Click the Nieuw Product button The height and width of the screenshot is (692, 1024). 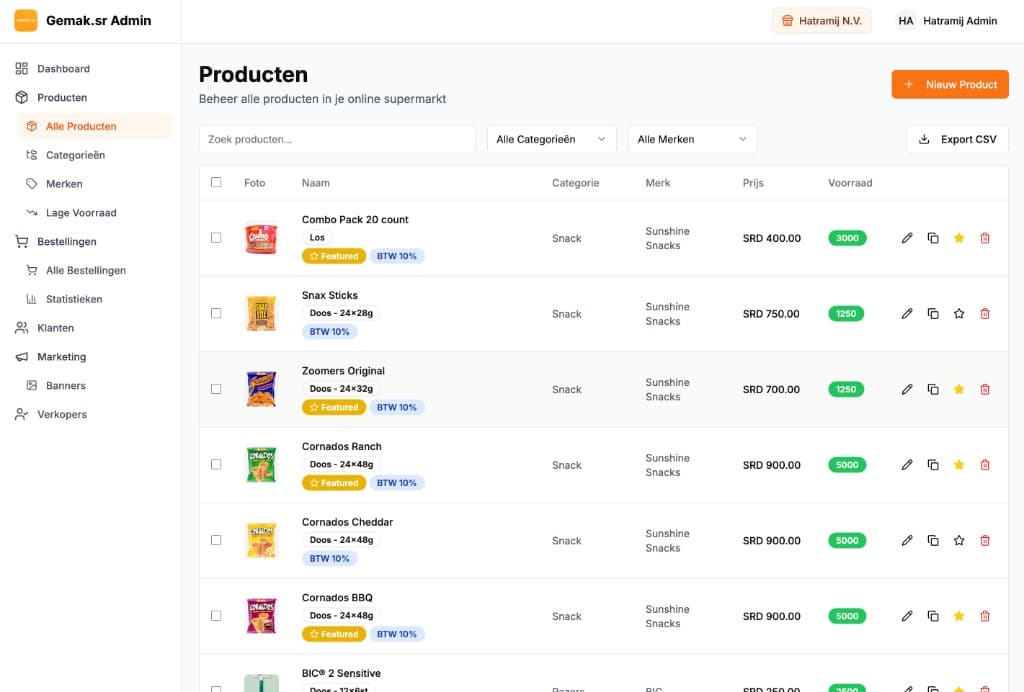950,84
